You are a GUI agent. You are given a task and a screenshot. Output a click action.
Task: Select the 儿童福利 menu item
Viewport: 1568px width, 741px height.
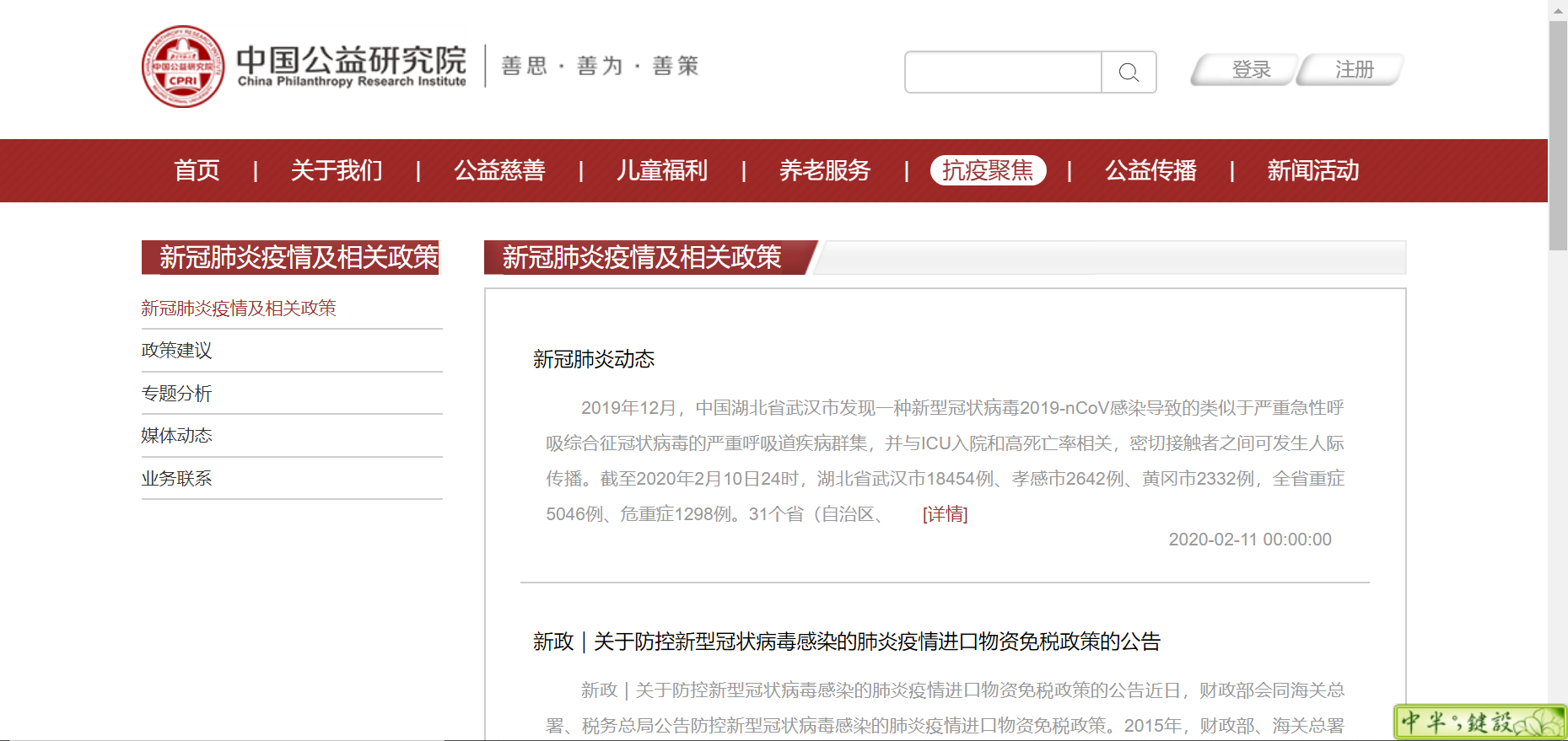[x=662, y=170]
